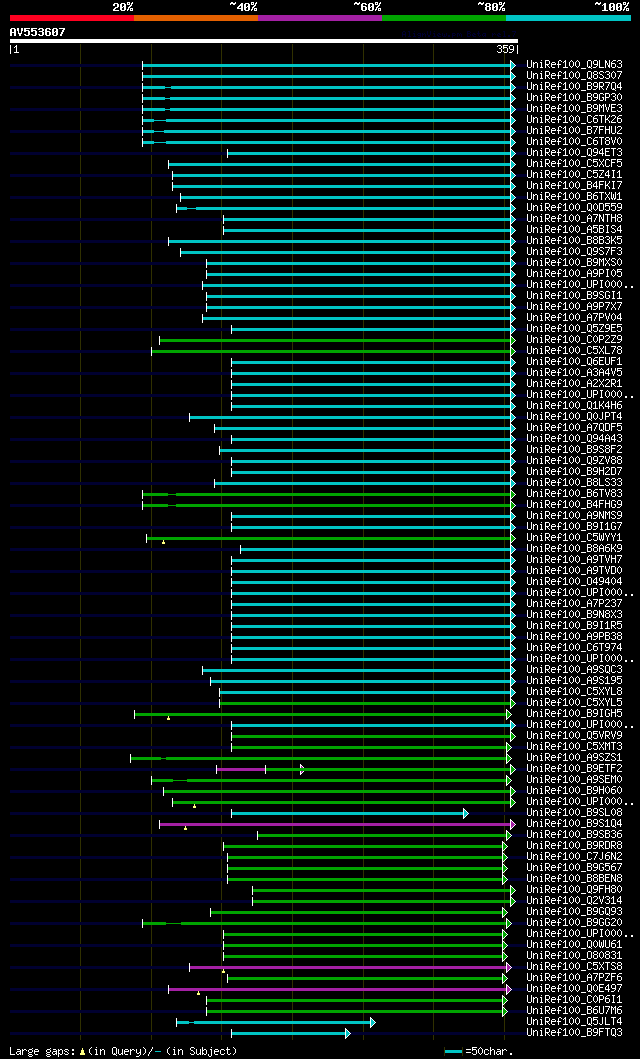Open the UniRef100_C5XCF5 hit
Image resolution: width=640 pixels, height=1059 pixels.
[575, 163]
